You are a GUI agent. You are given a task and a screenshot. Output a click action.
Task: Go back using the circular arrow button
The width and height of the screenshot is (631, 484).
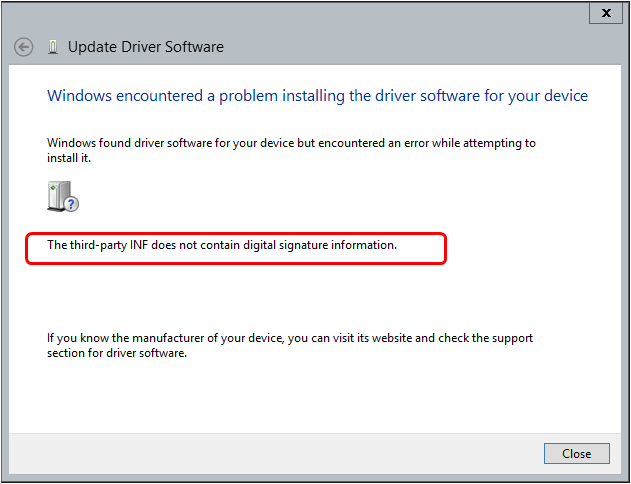pos(23,47)
